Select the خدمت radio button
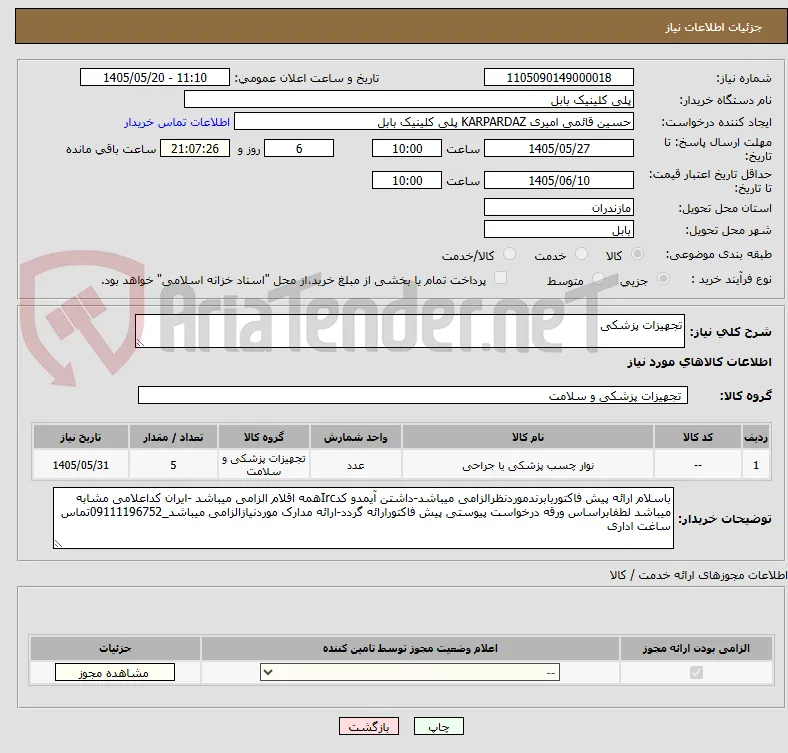This screenshot has width=788, height=753. tap(581, 254)
